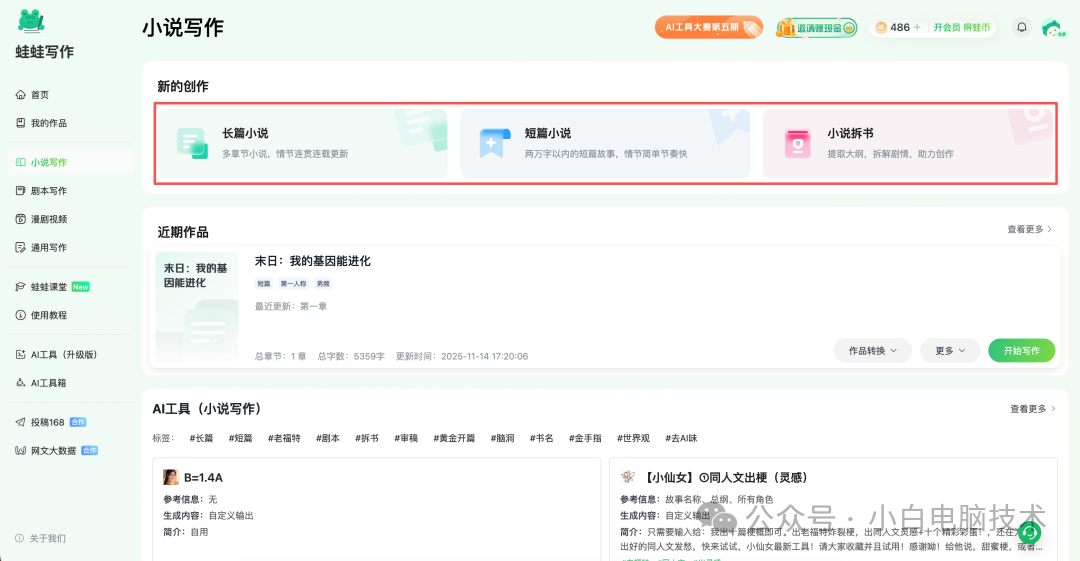Viewport: 1080px width, 561px height.
Task: Open the user avatar at top right
Action: coord(1052,28)
